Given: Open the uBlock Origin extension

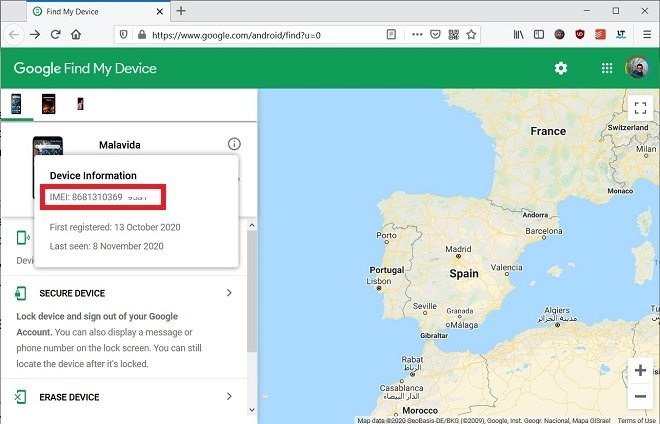Looking at the screenshot, I should pyautogui.click(x=580, y=35).
